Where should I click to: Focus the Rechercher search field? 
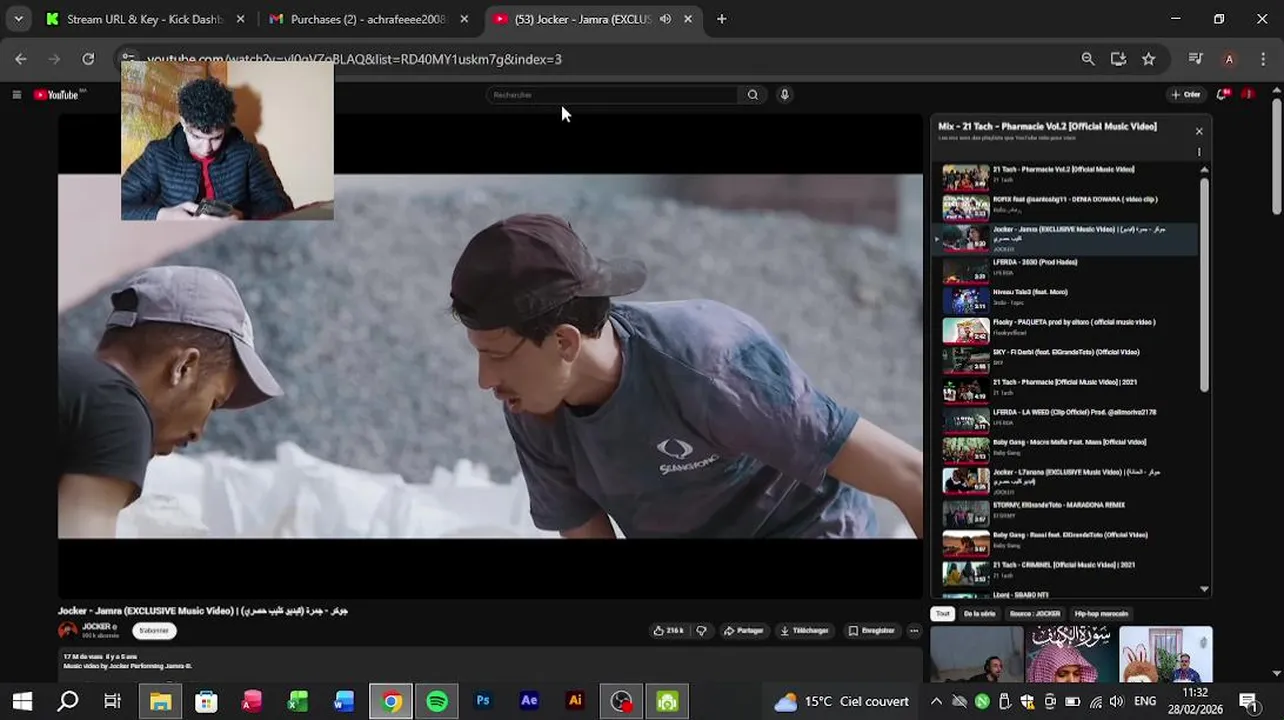pyautogui.click(x=612, y=95)
